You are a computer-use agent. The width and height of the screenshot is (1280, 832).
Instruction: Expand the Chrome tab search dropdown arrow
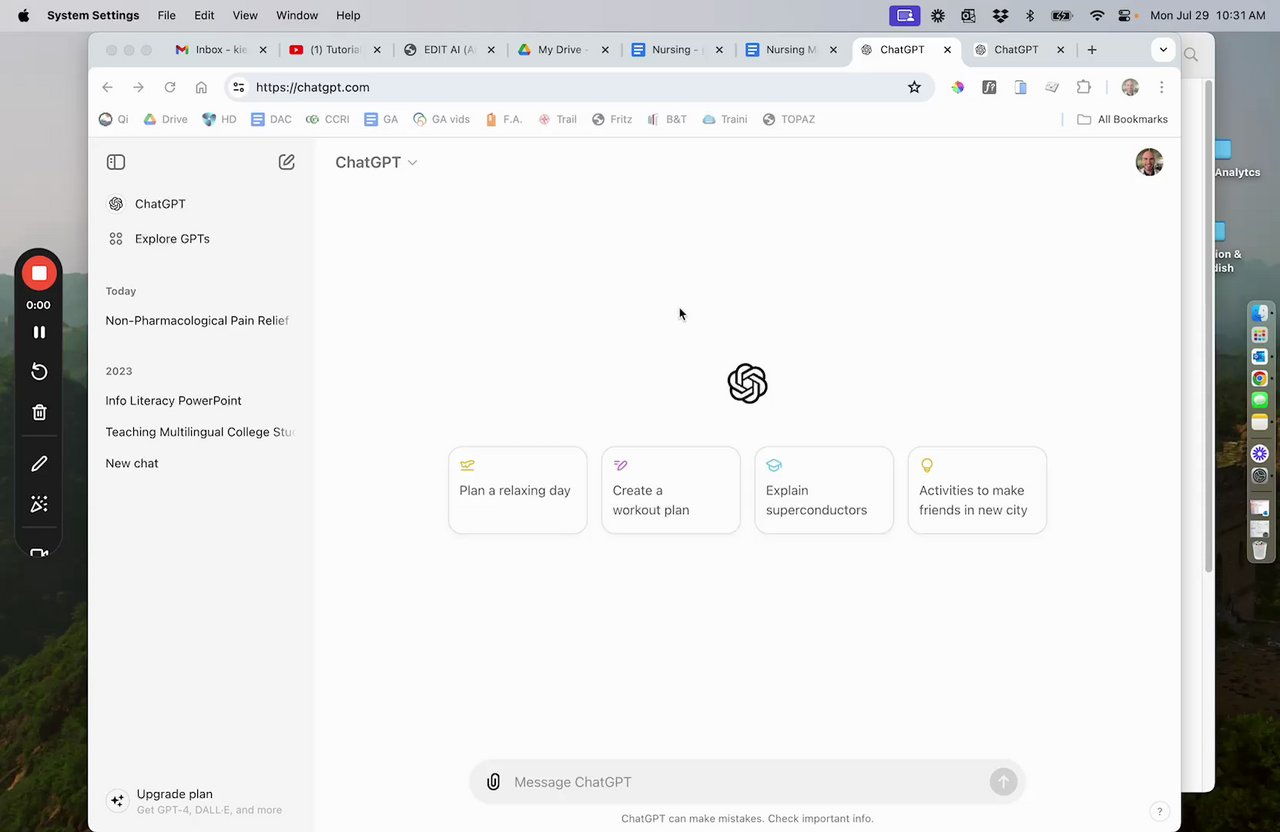(x=1163, y=49)
